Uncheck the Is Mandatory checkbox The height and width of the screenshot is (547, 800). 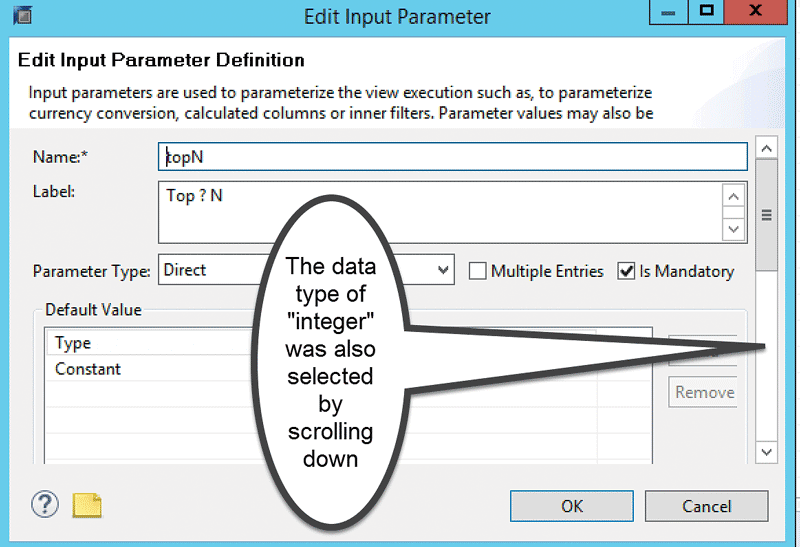coord(627,271)
